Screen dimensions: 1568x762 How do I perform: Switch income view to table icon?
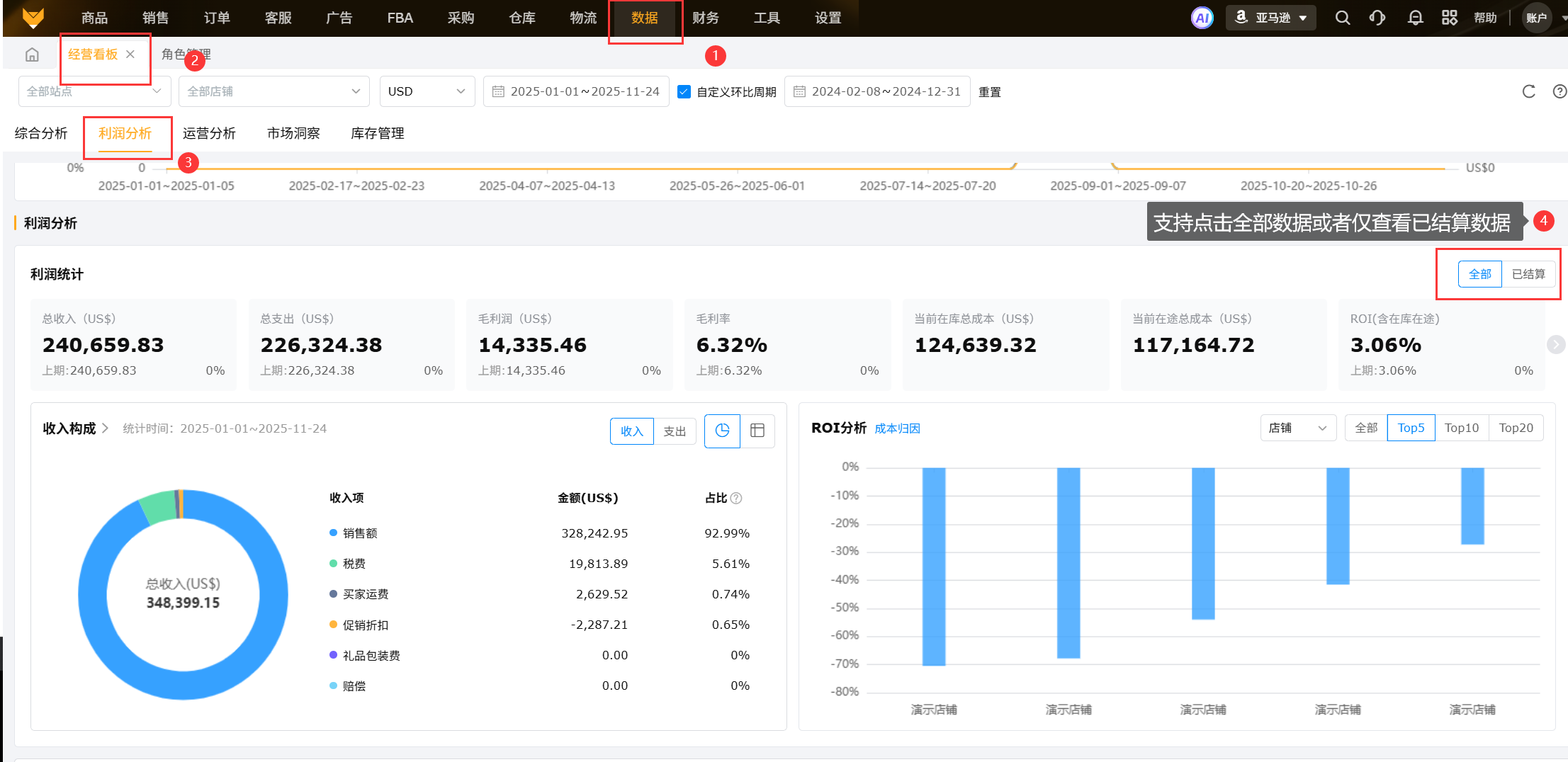tap(757, 431)
